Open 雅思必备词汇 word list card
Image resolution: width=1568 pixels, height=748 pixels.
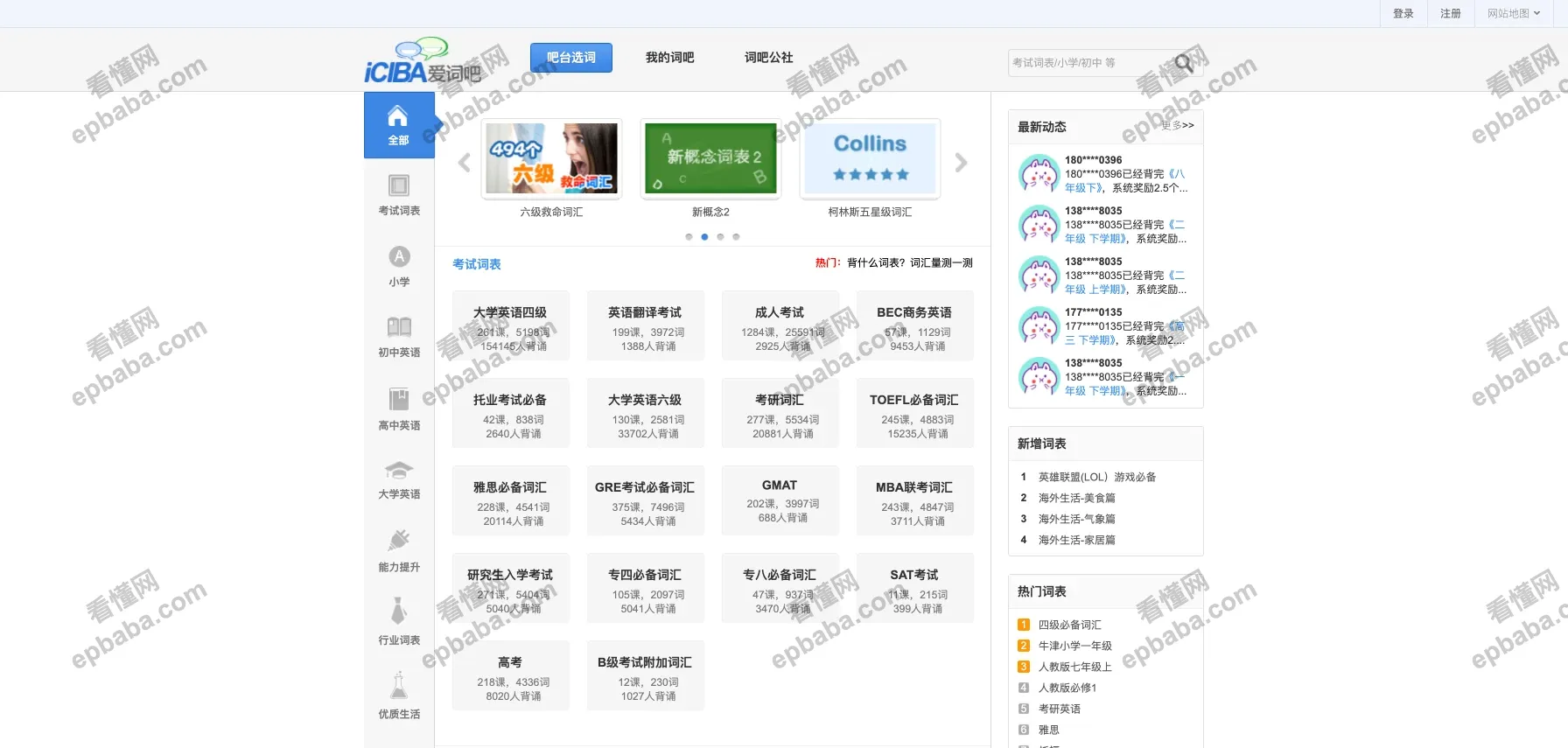click(511, 501)
